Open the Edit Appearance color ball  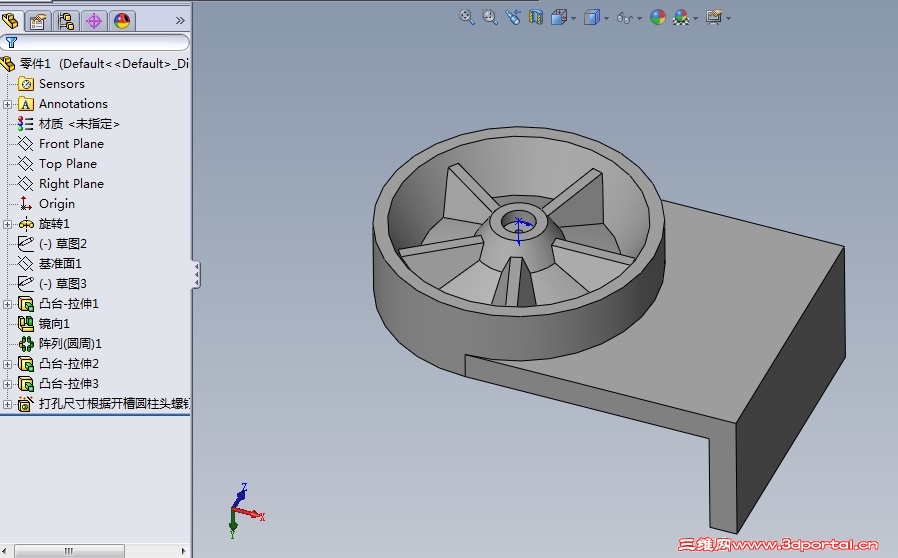click(658, 18)
